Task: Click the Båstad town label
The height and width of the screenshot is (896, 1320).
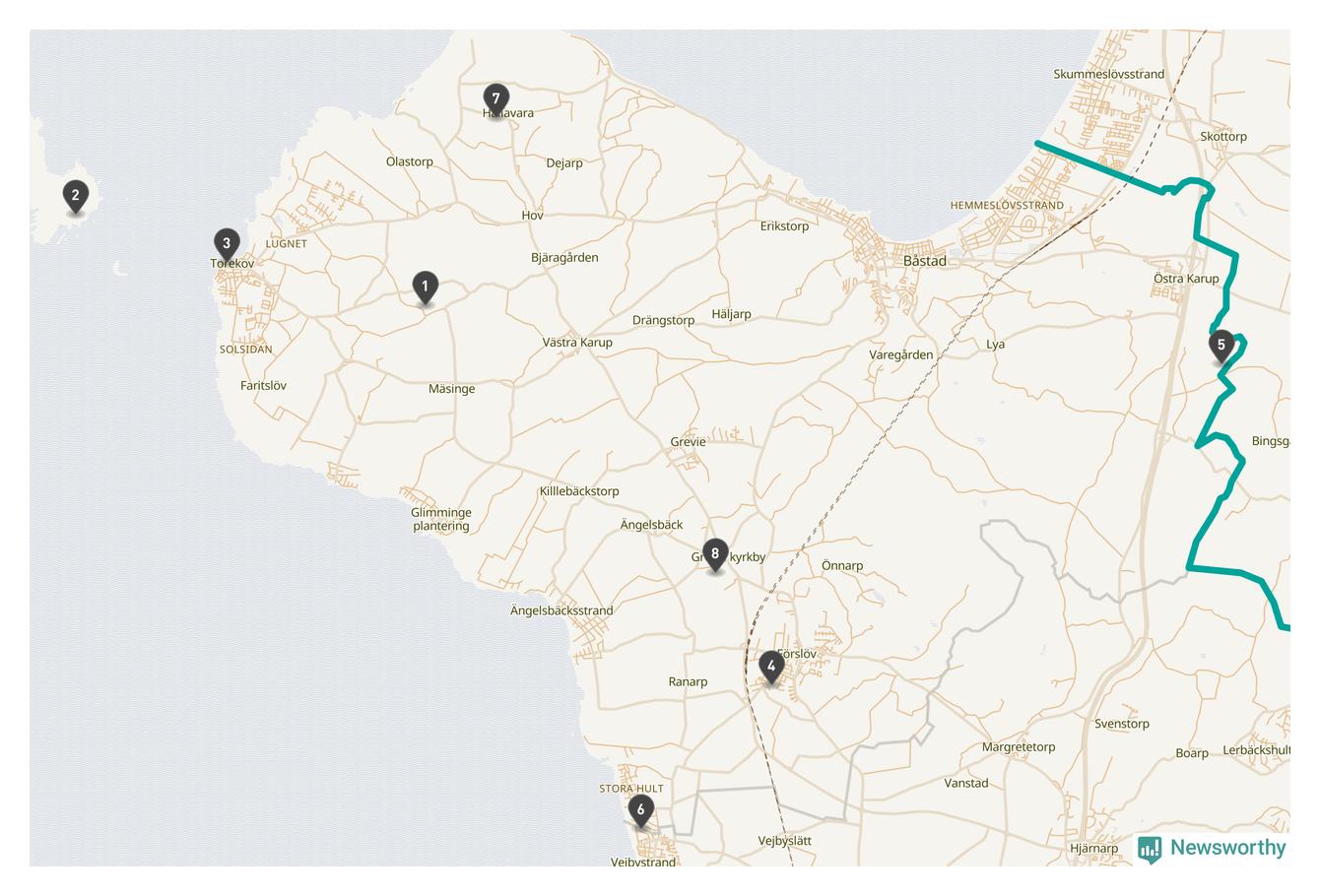Action: coord(924,261)
